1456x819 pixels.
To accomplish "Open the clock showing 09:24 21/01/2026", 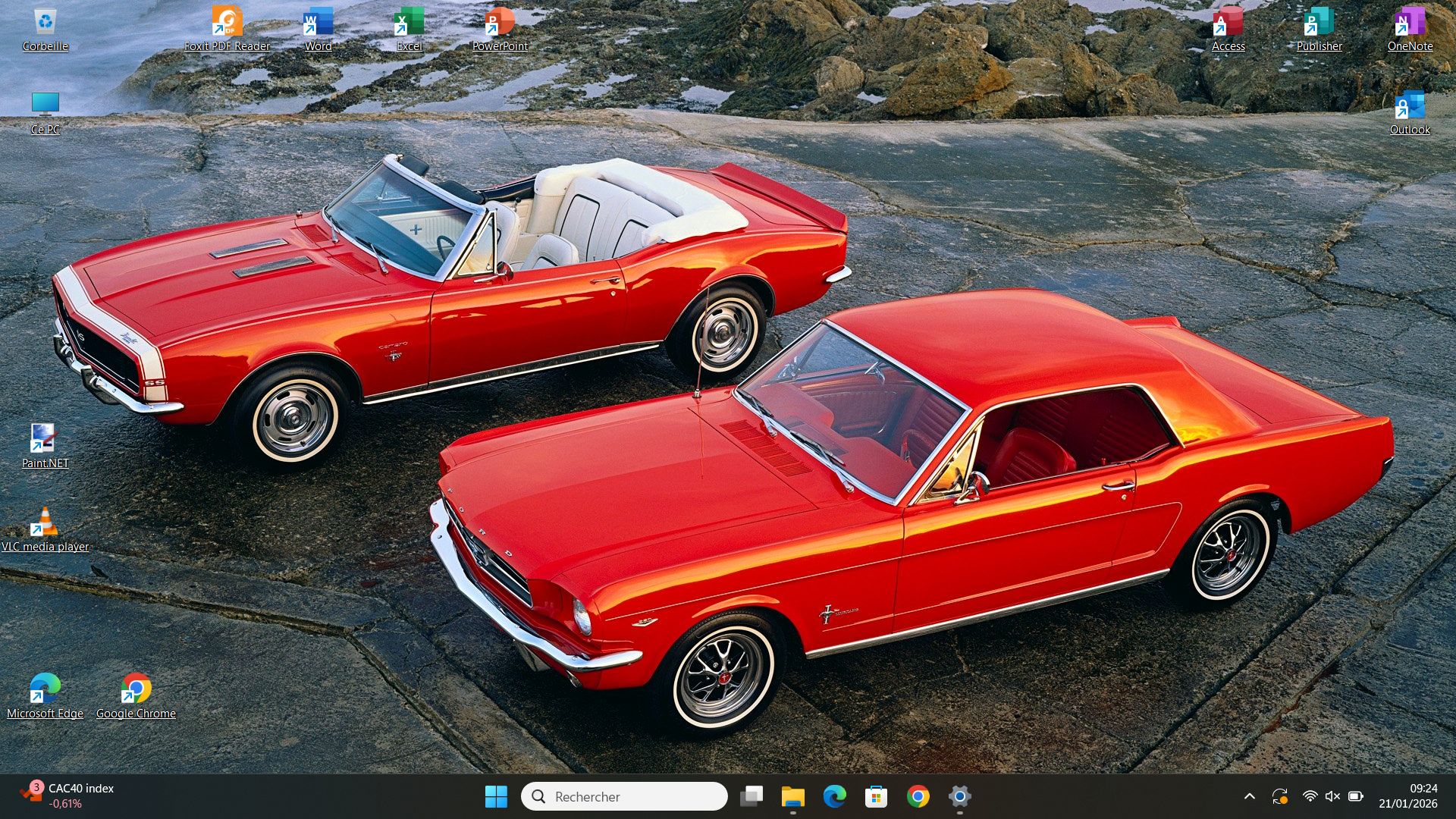I will (x=1408, y=796).
